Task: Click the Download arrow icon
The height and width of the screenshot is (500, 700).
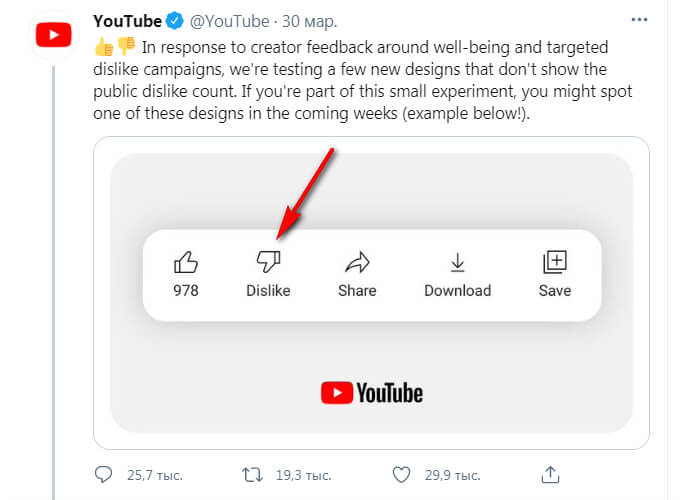Action: [x=457, y=262]
